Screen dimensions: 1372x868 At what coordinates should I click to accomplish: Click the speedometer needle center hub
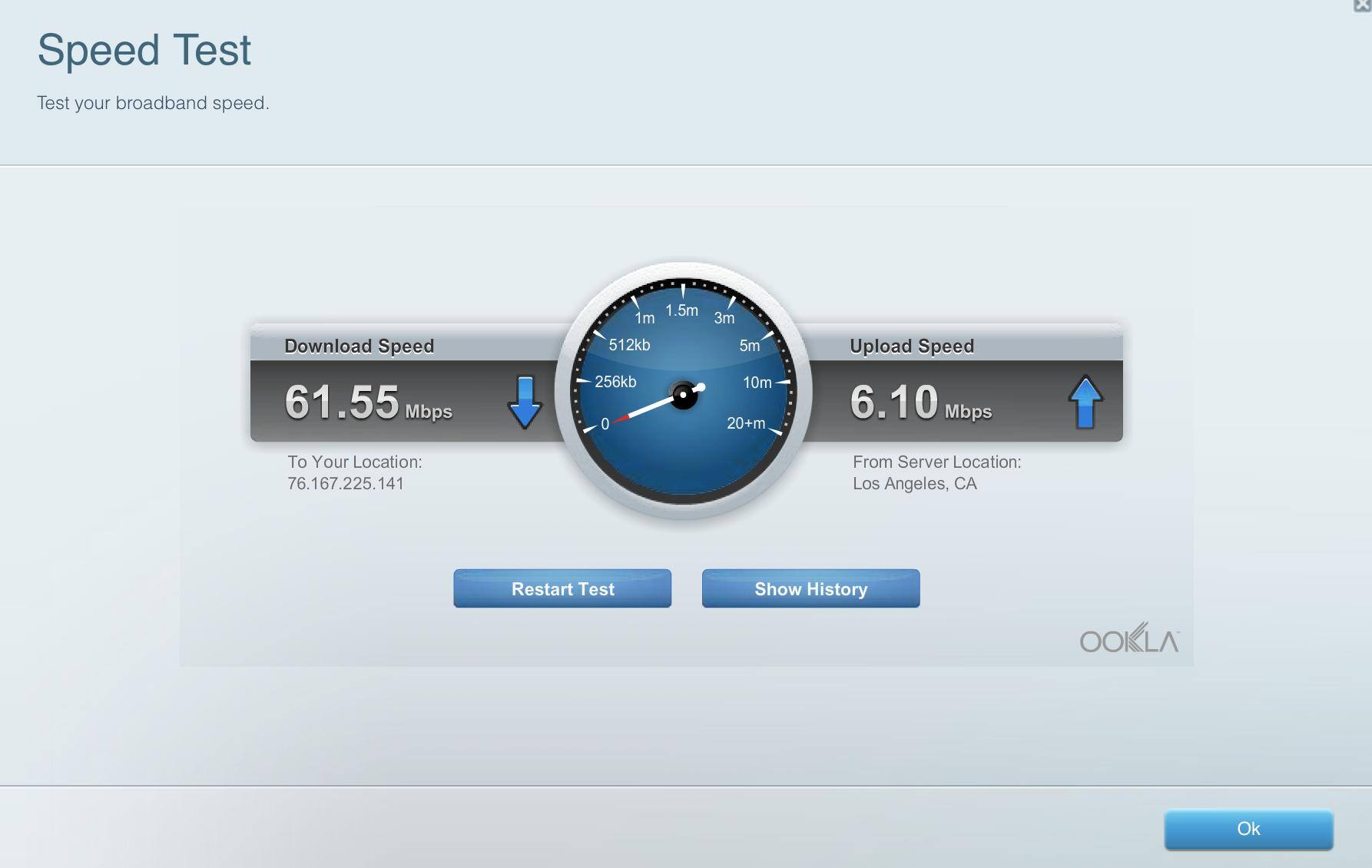(x=683, y=396)
